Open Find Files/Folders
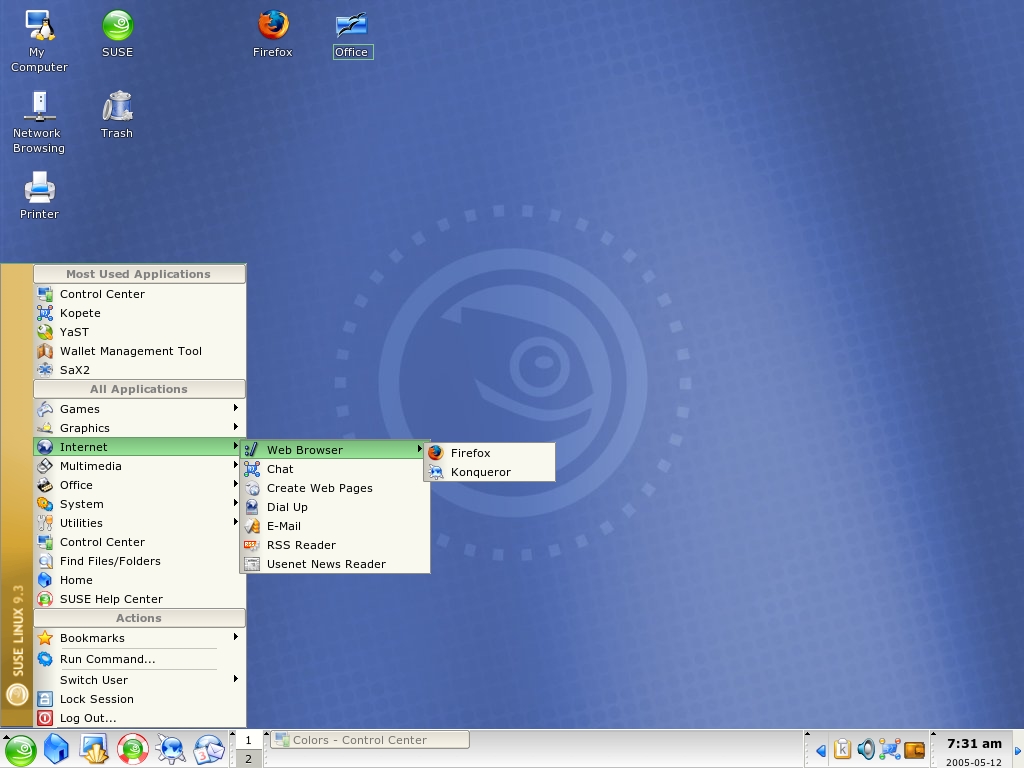The width and height of the screenshot is (1024, 768). click(139, 560)
